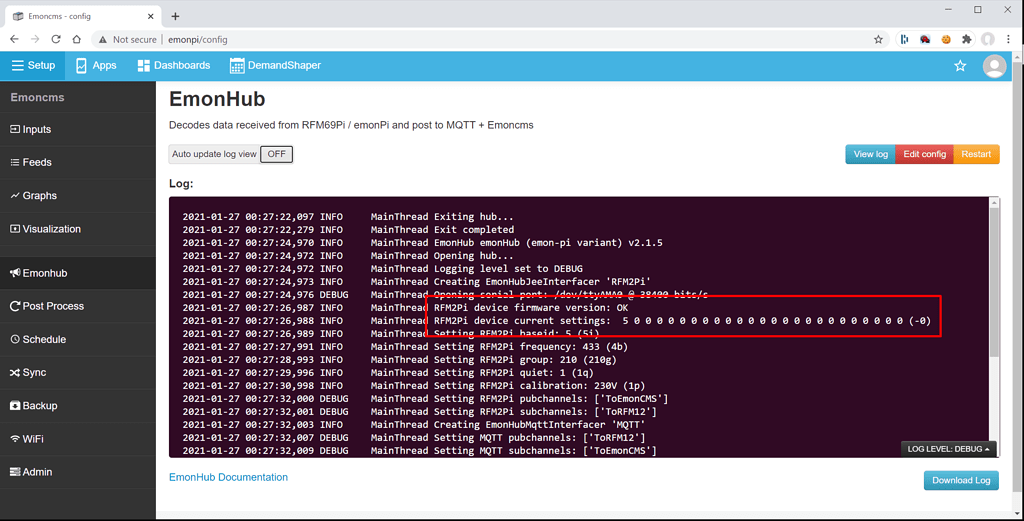This screenshot has height=521, width=1024.
Task: Open Visualization from the sidebar
Action: coord(78,229)
